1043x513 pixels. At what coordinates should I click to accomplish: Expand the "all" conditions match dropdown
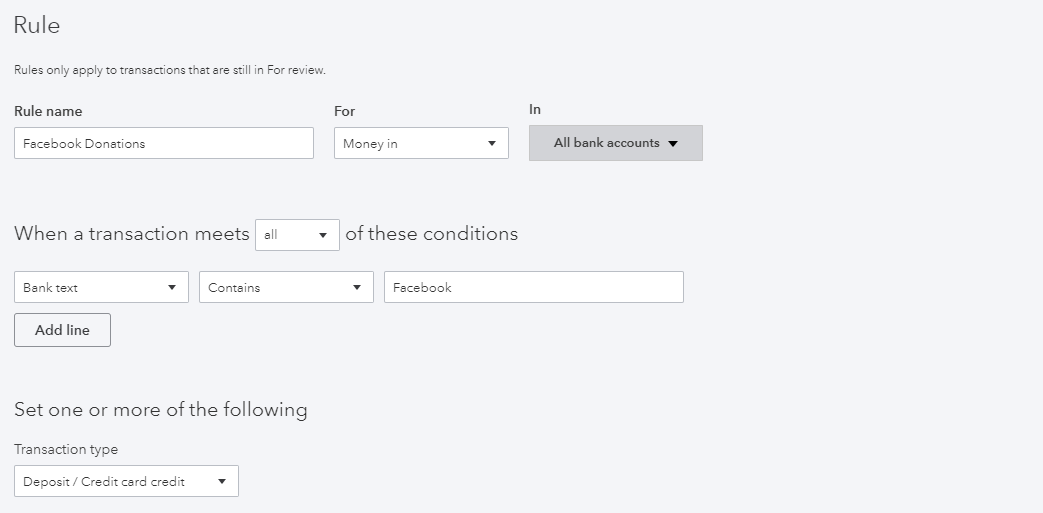click(x=297, y=235)
